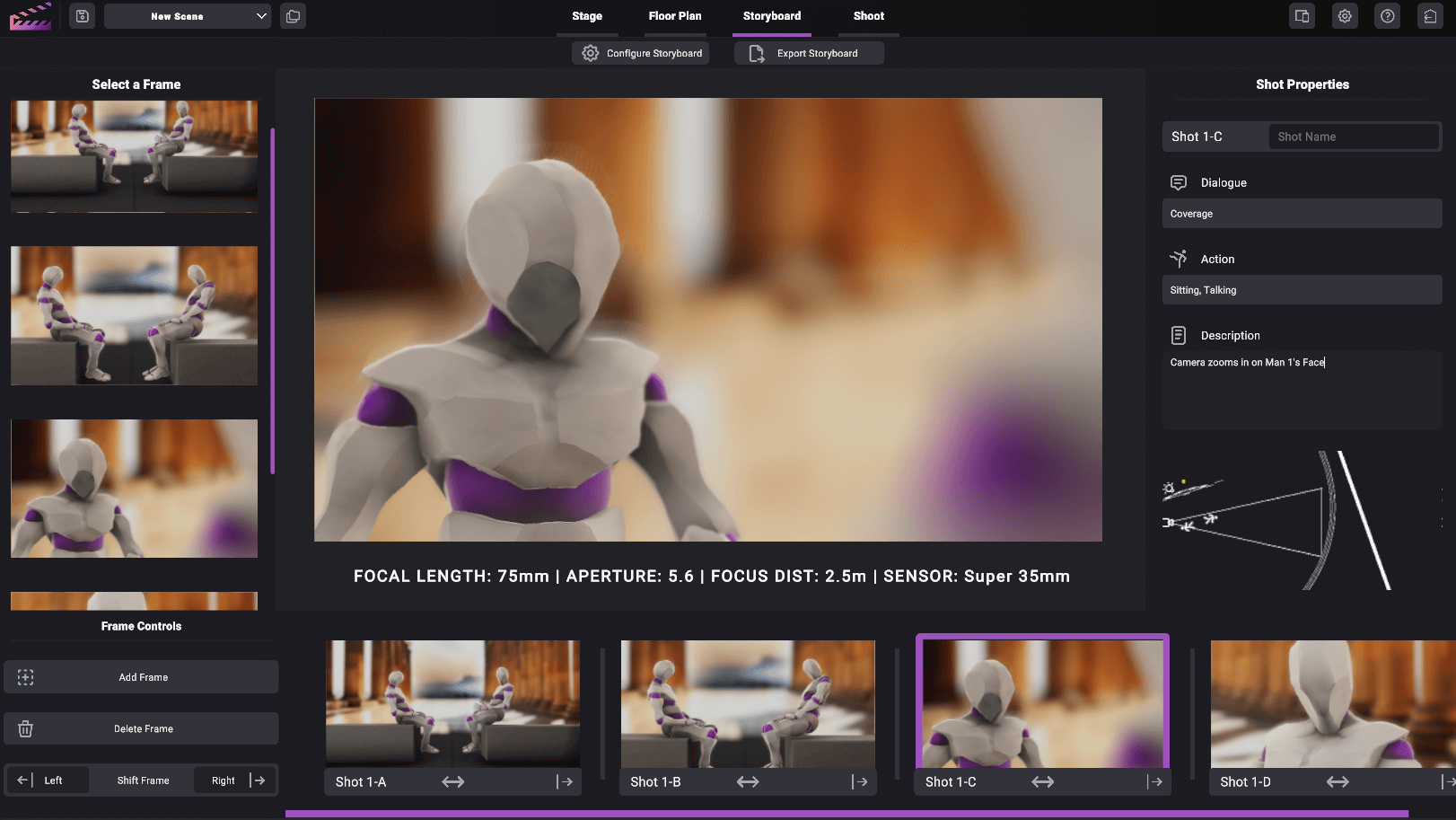Click the Dialogue speech bubble icon
Screen dimensions: 1456x820
click(x=1179, y=182)
